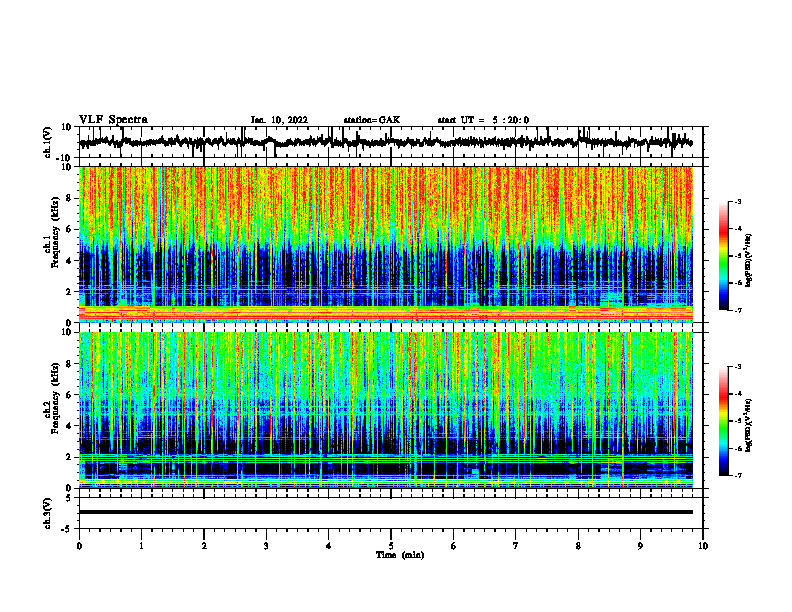Select the date "Jan. 10, 2022"
792x612 pixels.
279,120
